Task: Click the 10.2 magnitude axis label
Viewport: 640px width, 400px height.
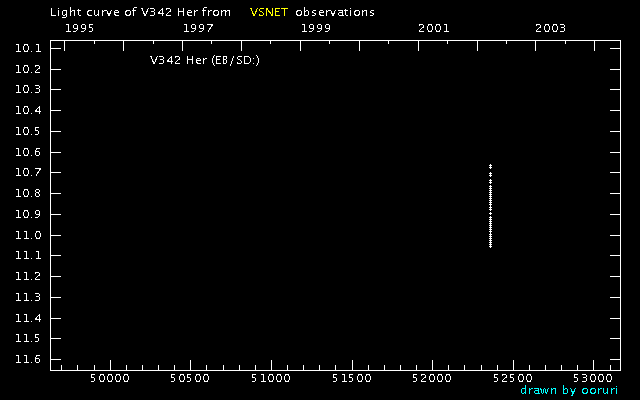Action: coord(28,69)
